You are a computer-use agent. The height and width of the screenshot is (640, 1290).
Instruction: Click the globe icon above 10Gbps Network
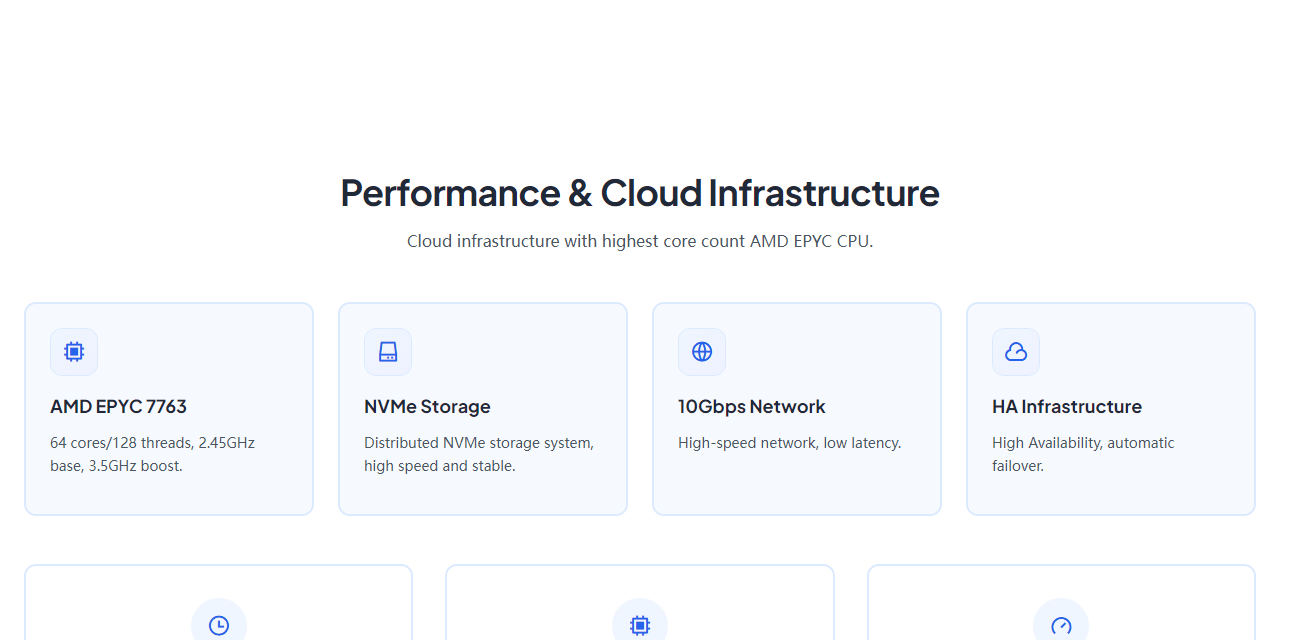pyautogui.click(x=702, y=352)
